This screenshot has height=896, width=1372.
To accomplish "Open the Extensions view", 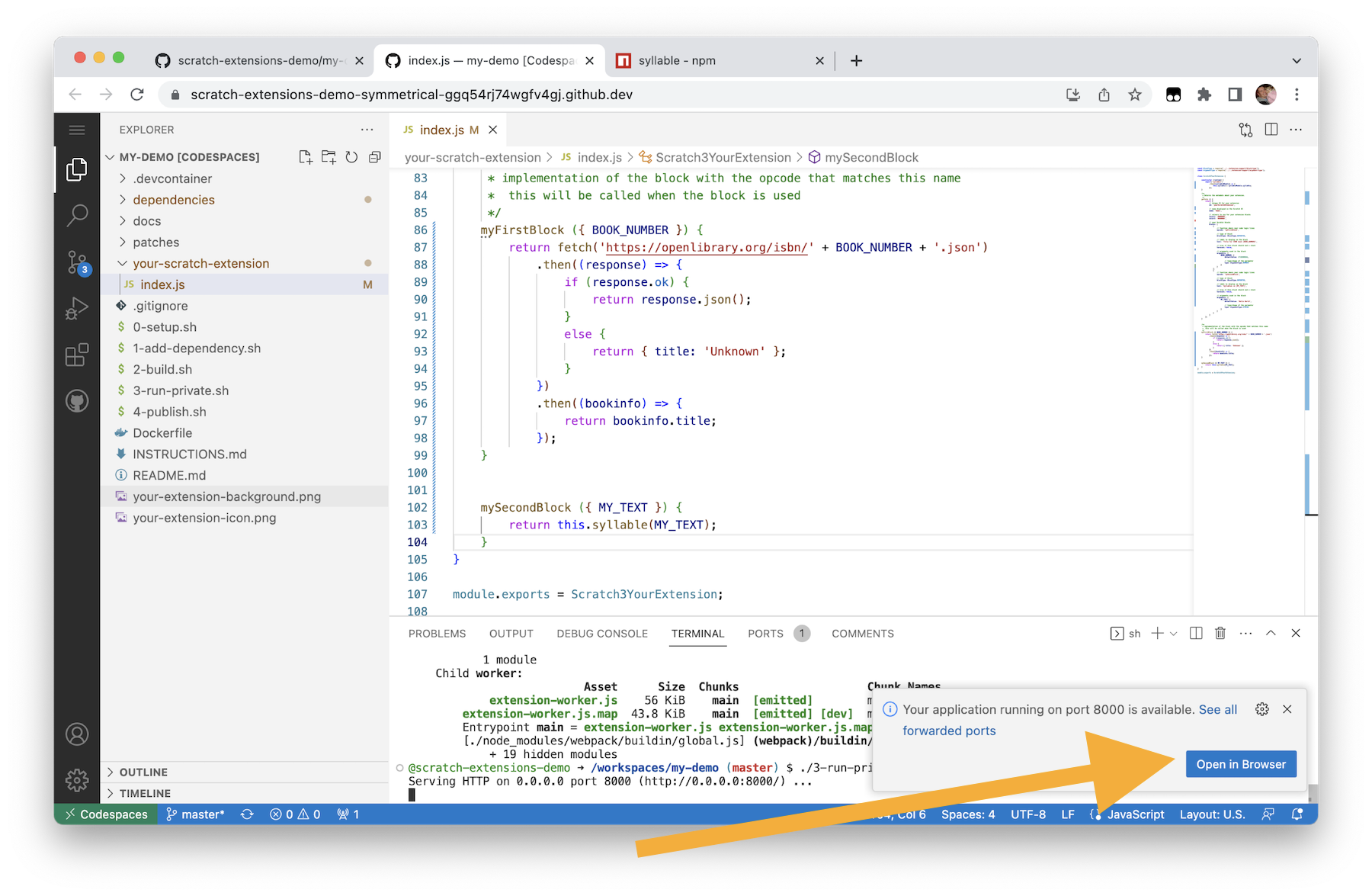I will point(77,355).
